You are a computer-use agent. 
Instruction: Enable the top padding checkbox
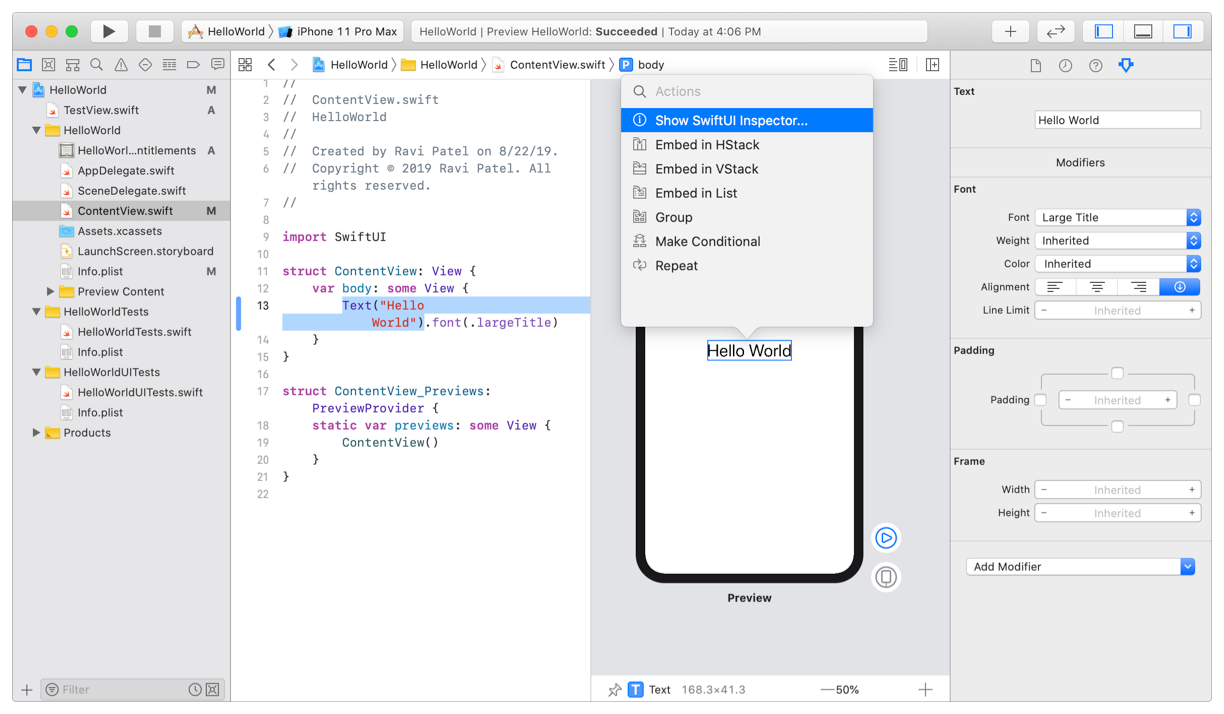click(x=1117, y=373)
